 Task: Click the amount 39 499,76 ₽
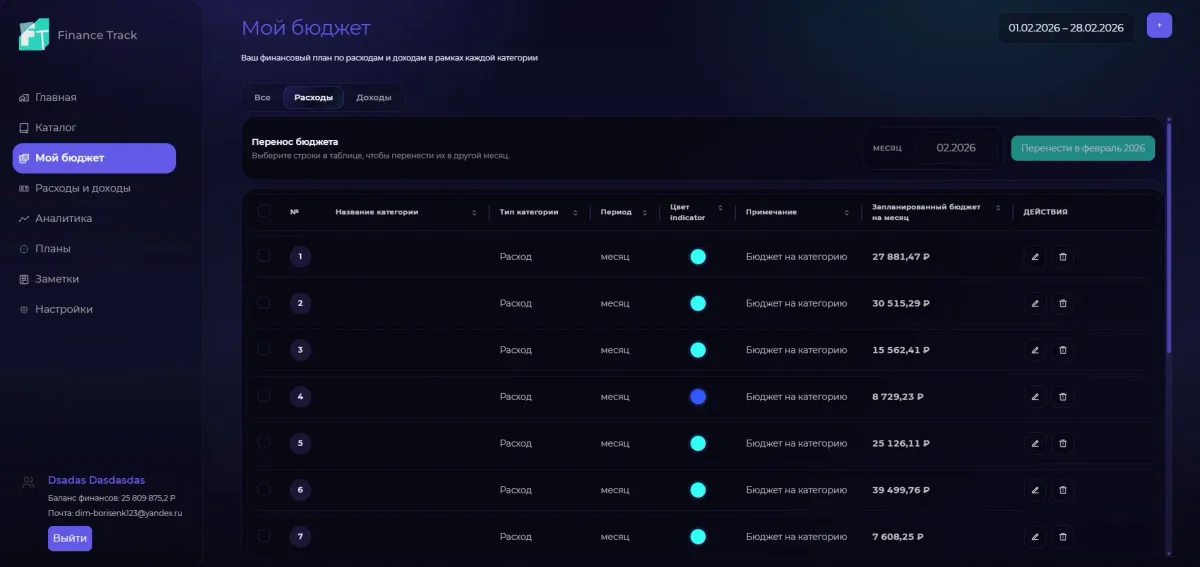pyautogui.click(x=901, y=490)
